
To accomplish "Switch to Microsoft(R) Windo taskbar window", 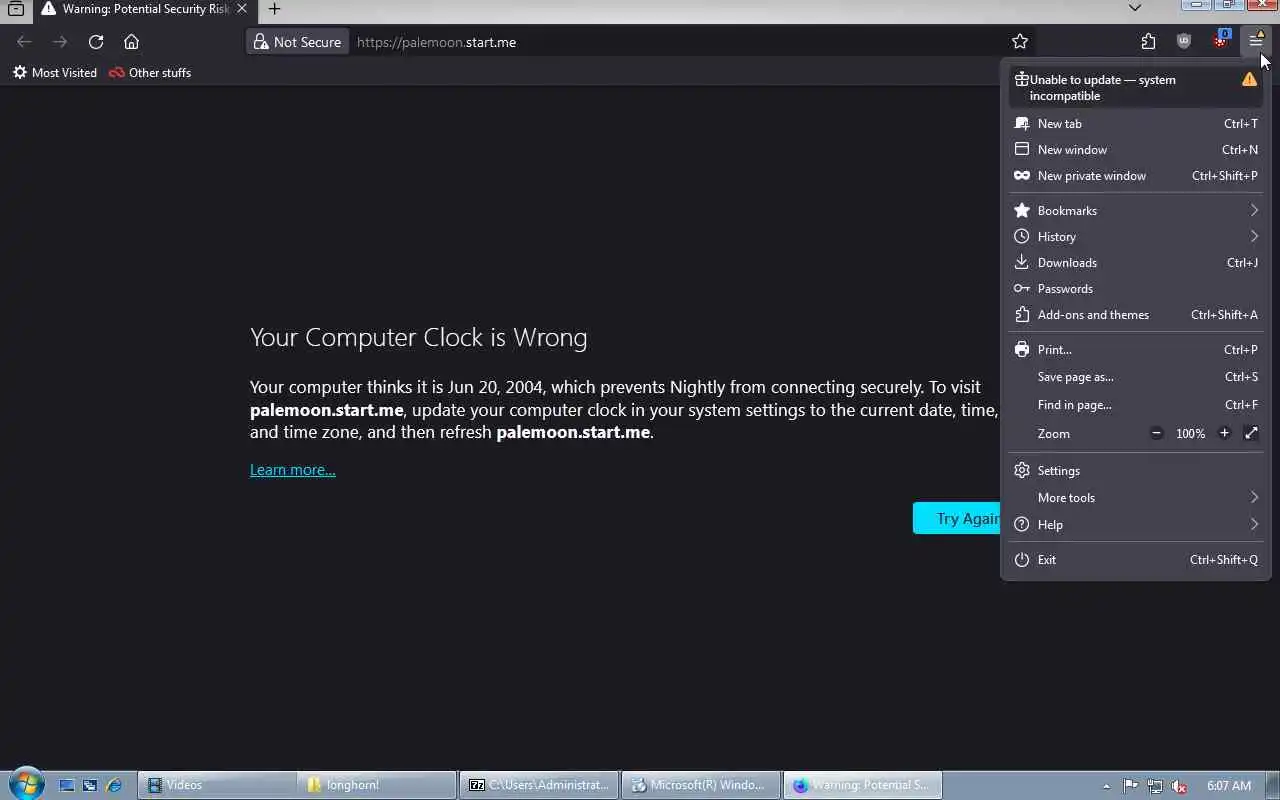I will 701,785.
